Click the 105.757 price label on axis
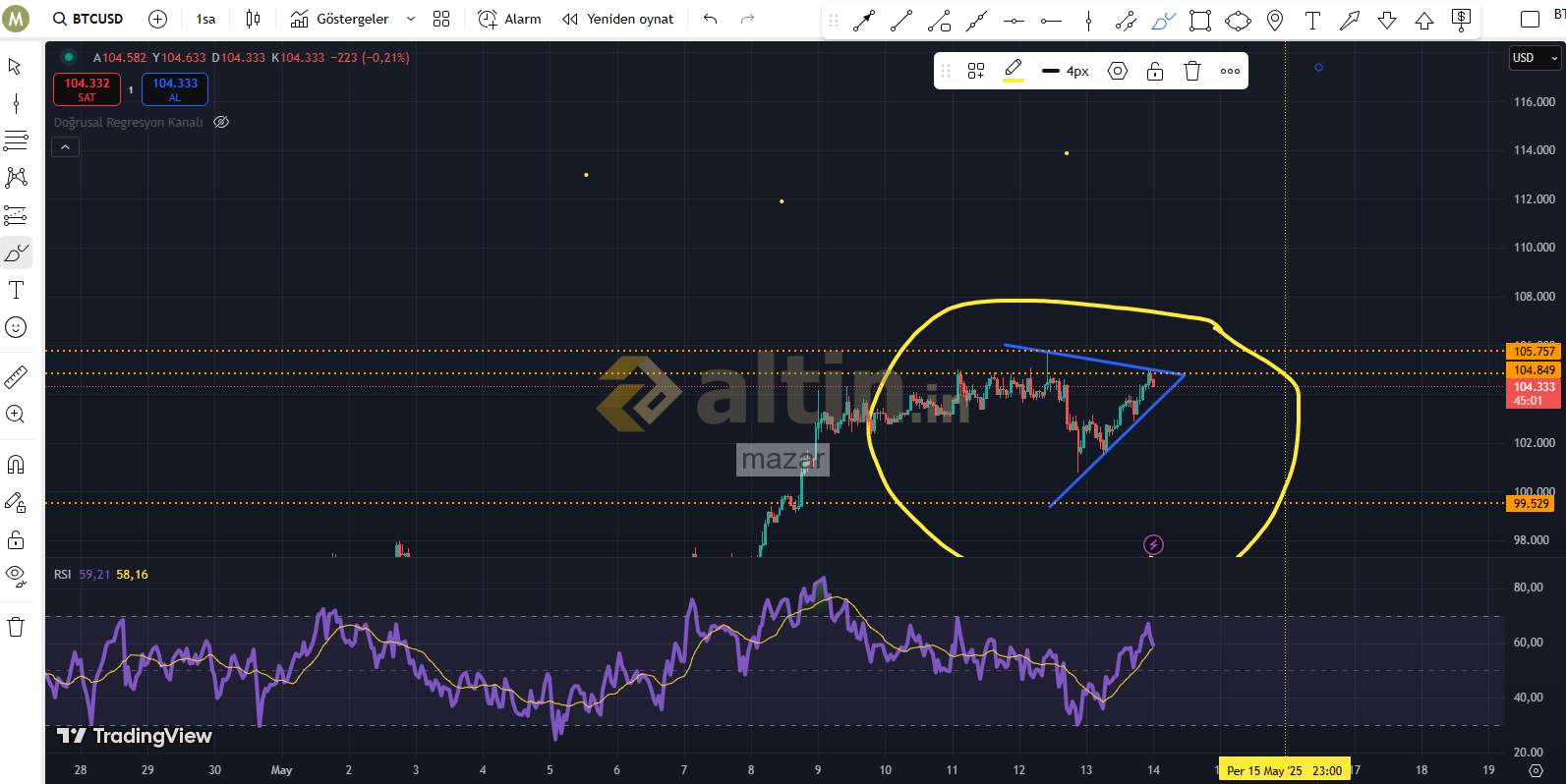The image size is (1566, 784). tap(1534, 351)
